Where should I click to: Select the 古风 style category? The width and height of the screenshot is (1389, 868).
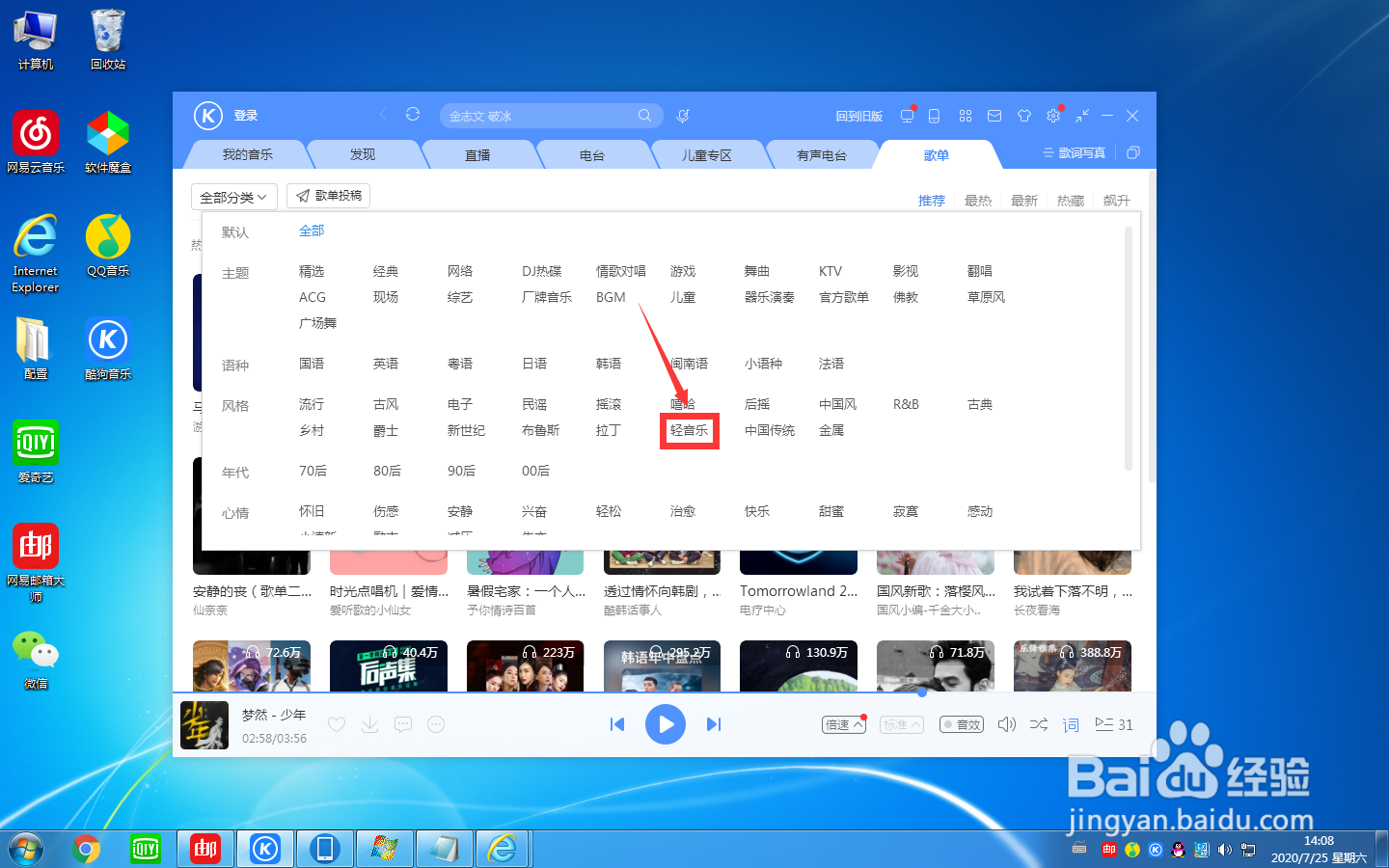pyautogui.click(x=386, y=404)
